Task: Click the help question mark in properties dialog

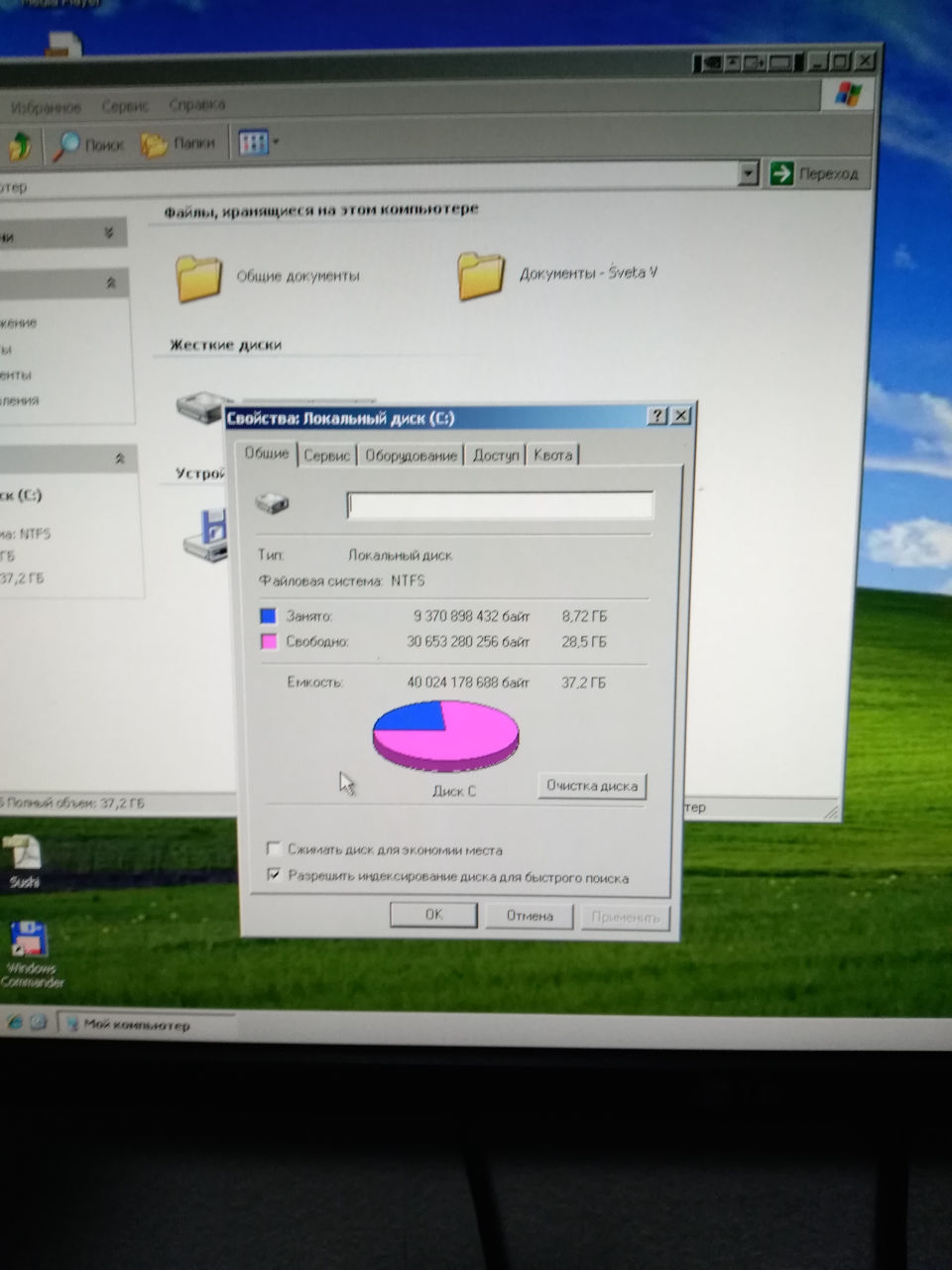Action: tap(656, 417)
